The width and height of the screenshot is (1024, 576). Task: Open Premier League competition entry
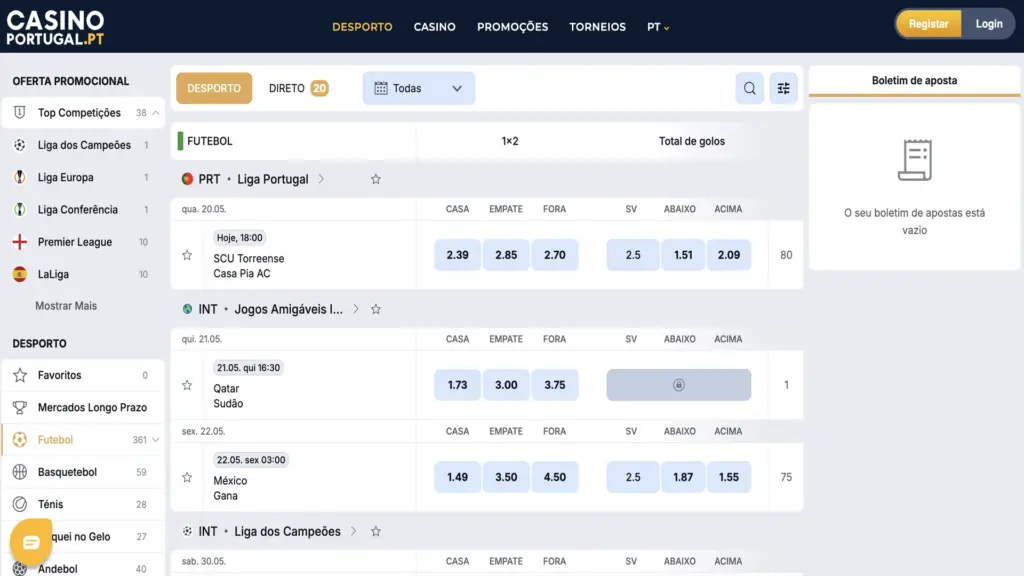[83, 242]
